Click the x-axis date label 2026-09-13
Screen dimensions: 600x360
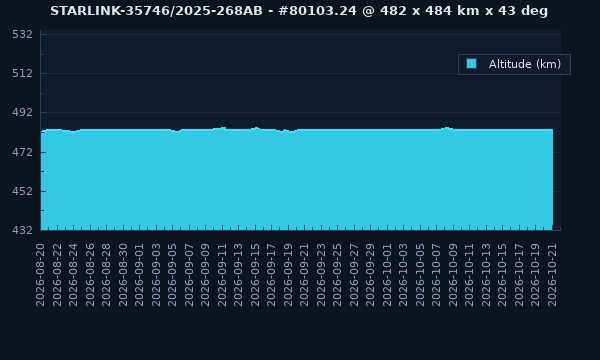pyautogui.click(x=238, y=275)
